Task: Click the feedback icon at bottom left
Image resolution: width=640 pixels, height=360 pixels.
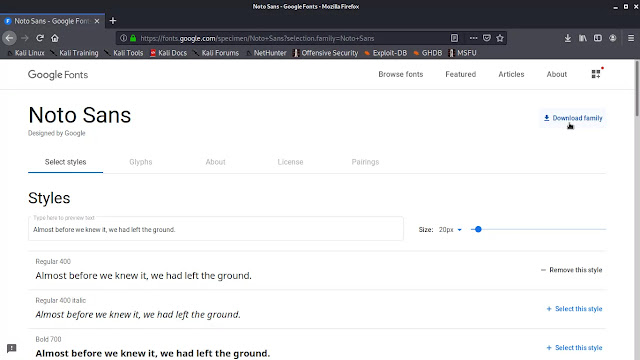Action: (x=12, y=348)
